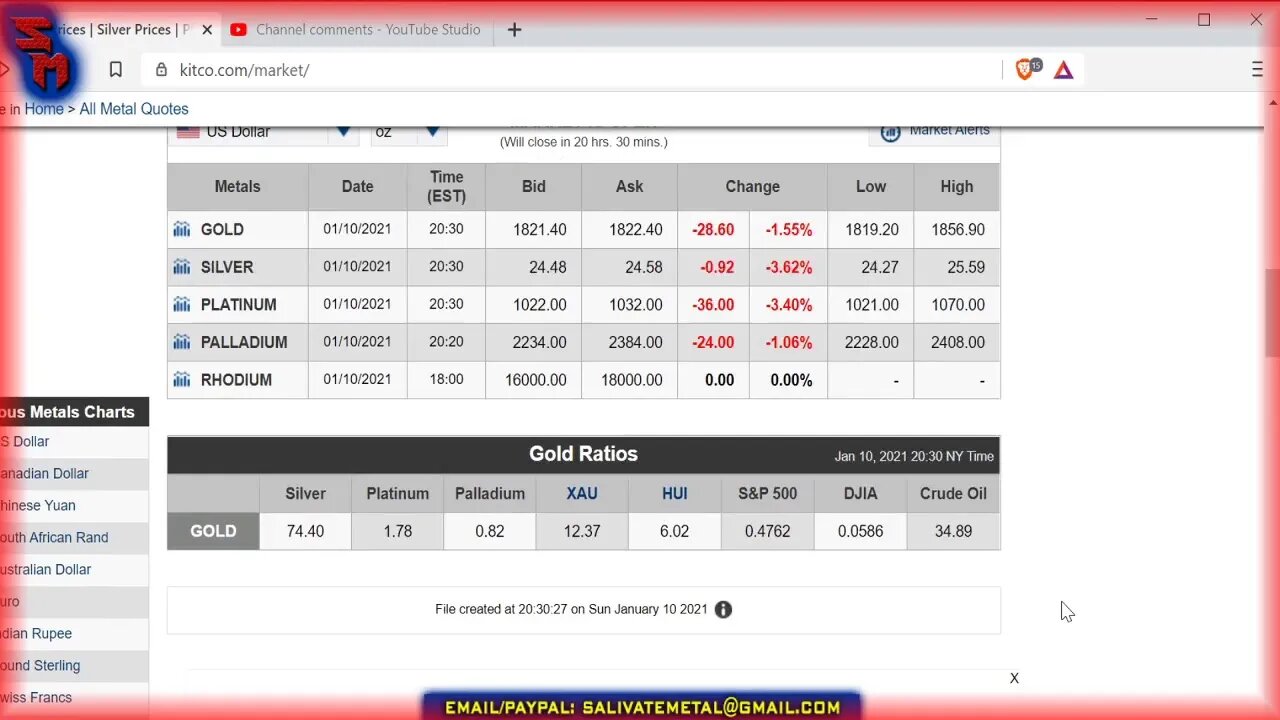Click gold ask price 1822.40
Screen dimensions: 1280x720
click(x=636, y=230)
